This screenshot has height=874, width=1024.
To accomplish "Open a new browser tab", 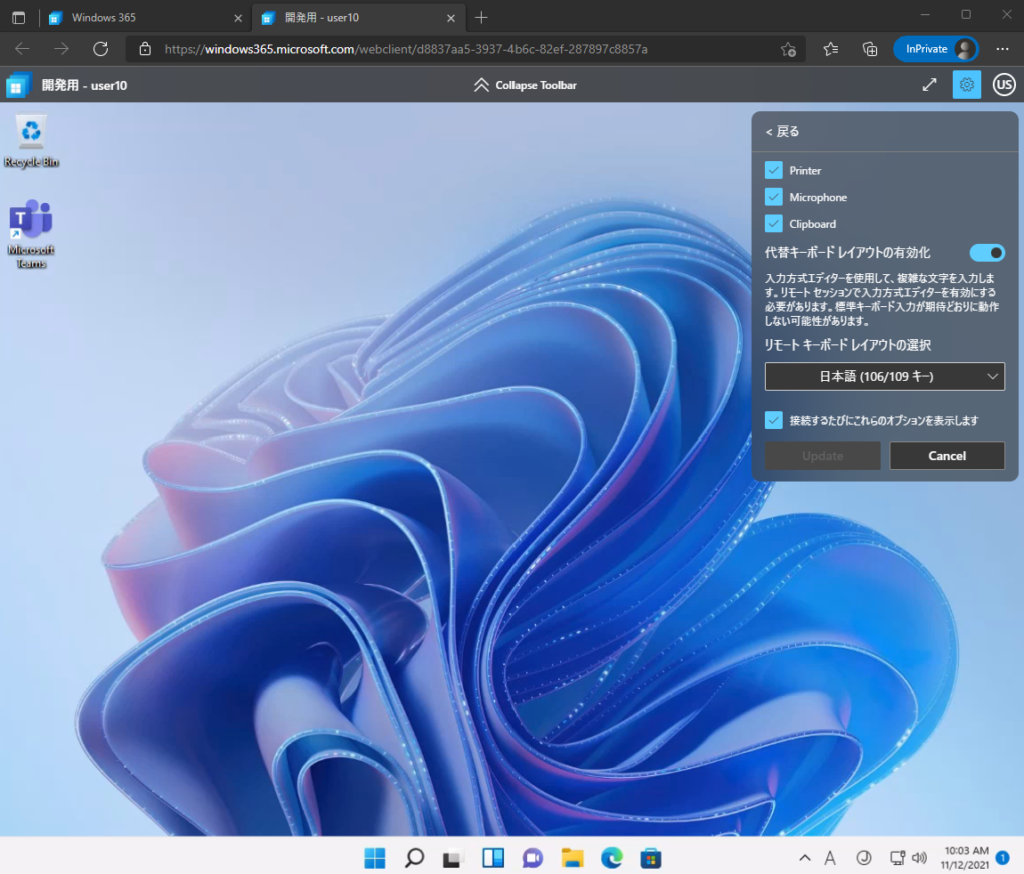I will 481,18.
